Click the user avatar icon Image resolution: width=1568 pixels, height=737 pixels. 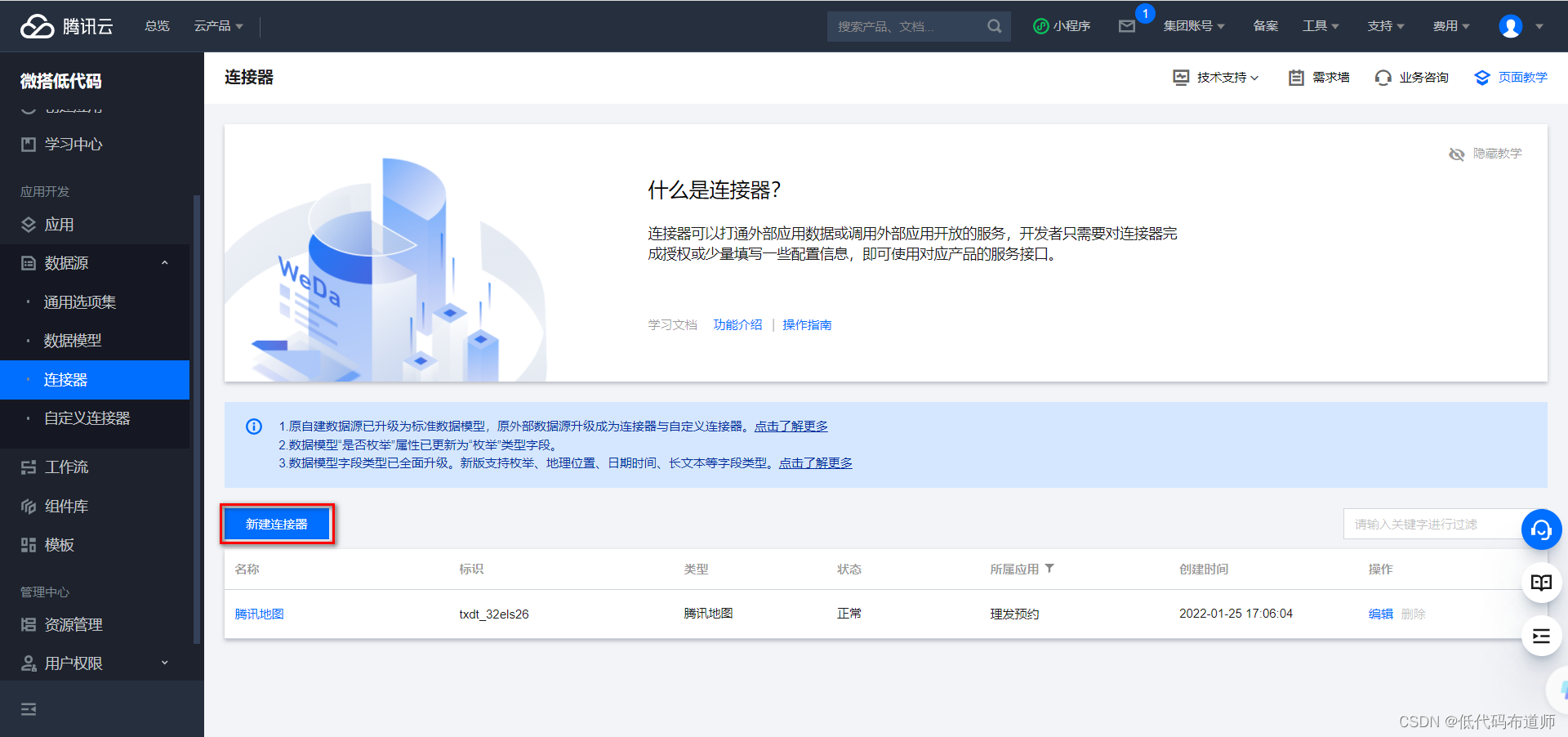tap(1510, 26)
